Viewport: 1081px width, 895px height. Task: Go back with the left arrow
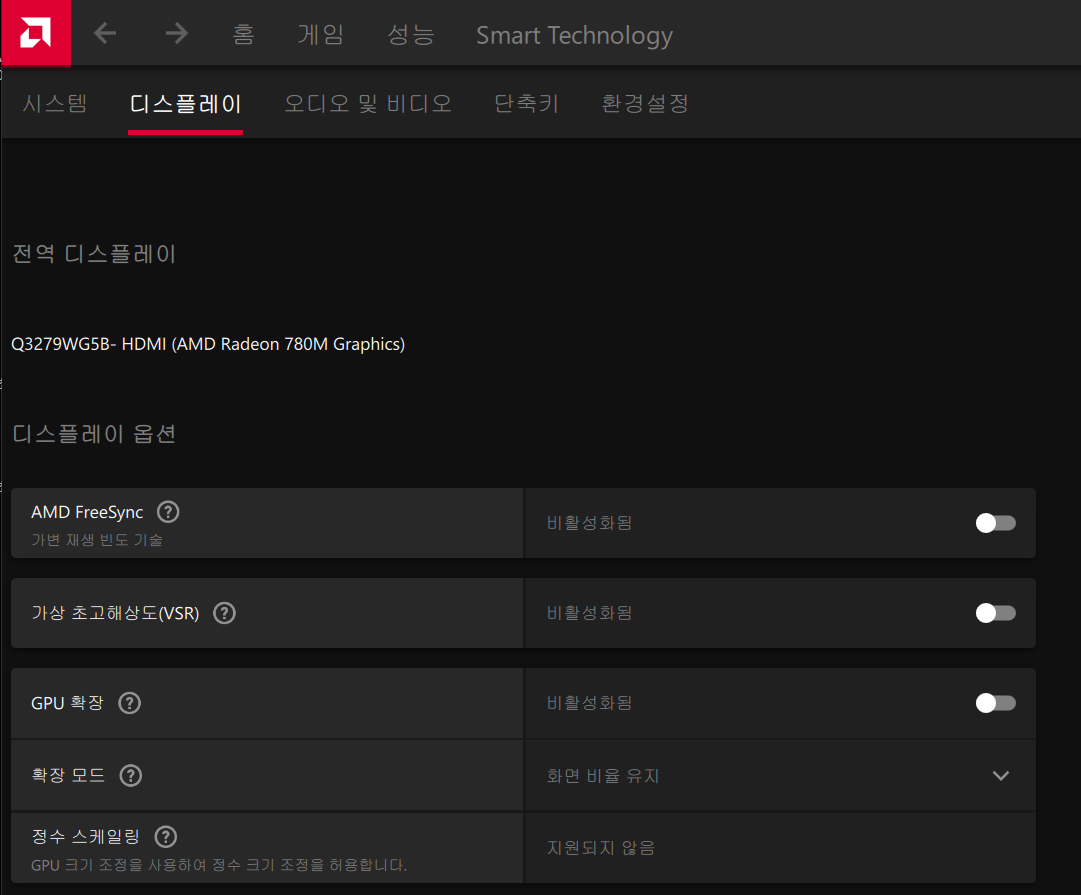(105, 32)
